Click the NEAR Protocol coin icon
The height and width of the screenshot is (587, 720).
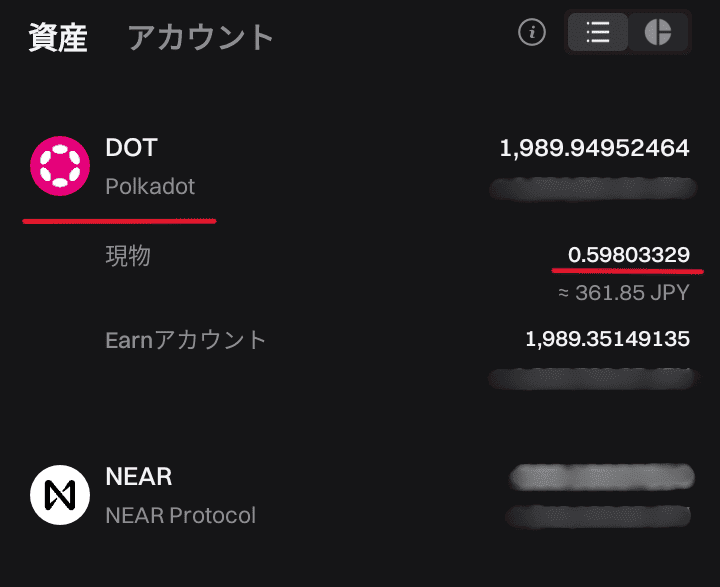[60, 495]
